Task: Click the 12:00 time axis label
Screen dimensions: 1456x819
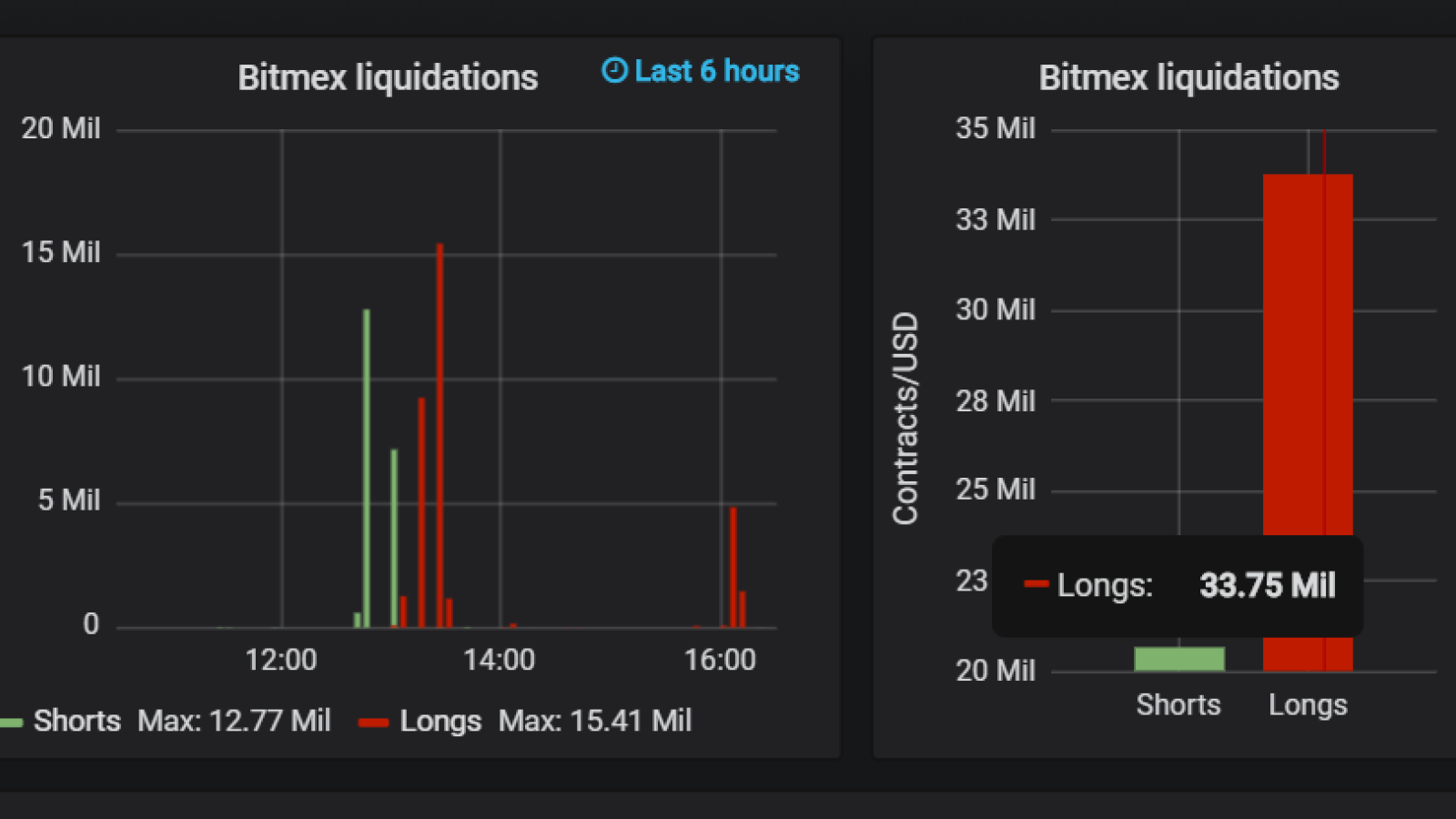Action: [281, 660]
